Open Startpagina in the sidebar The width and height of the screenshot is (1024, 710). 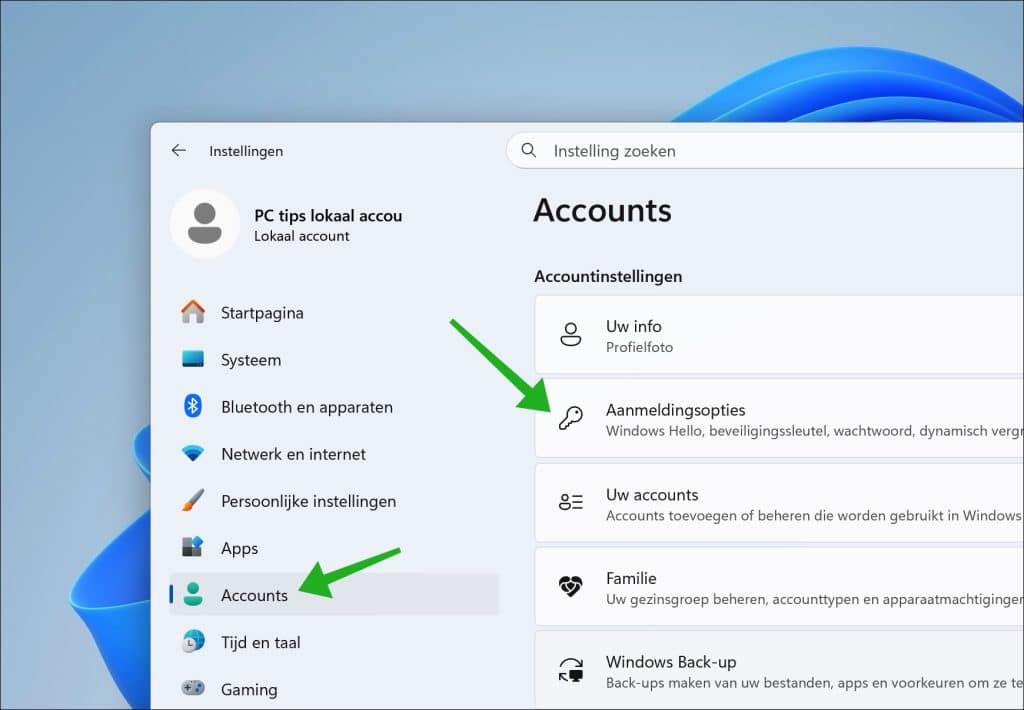(x=334, y=312)
